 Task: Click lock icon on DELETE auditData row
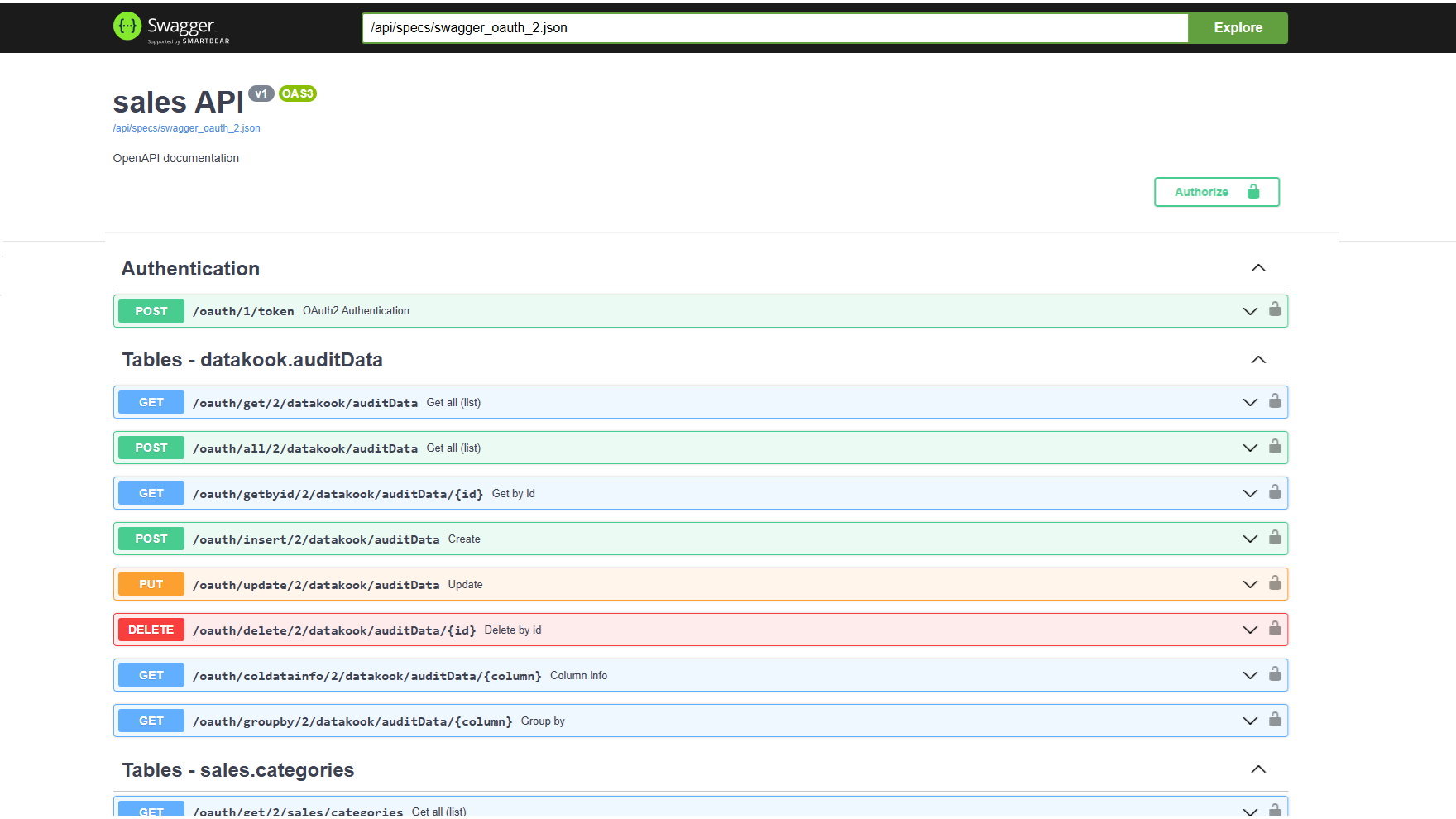(1275, 629)
